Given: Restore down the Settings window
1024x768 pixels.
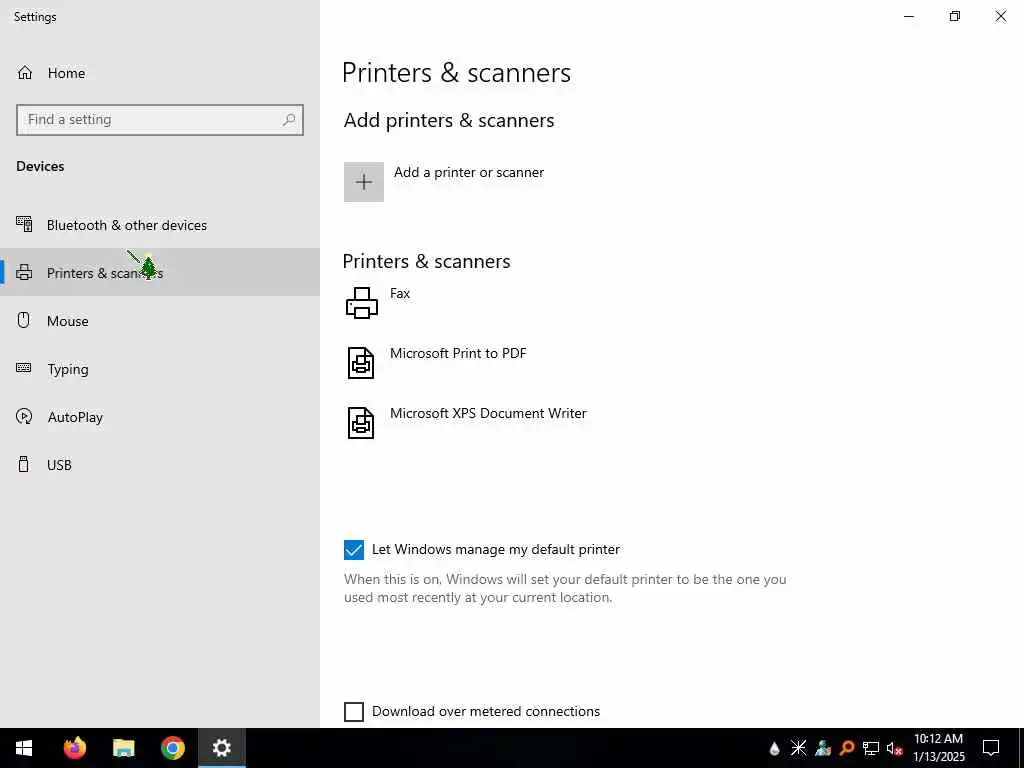Looking at the screenshot, I should 955,16.
